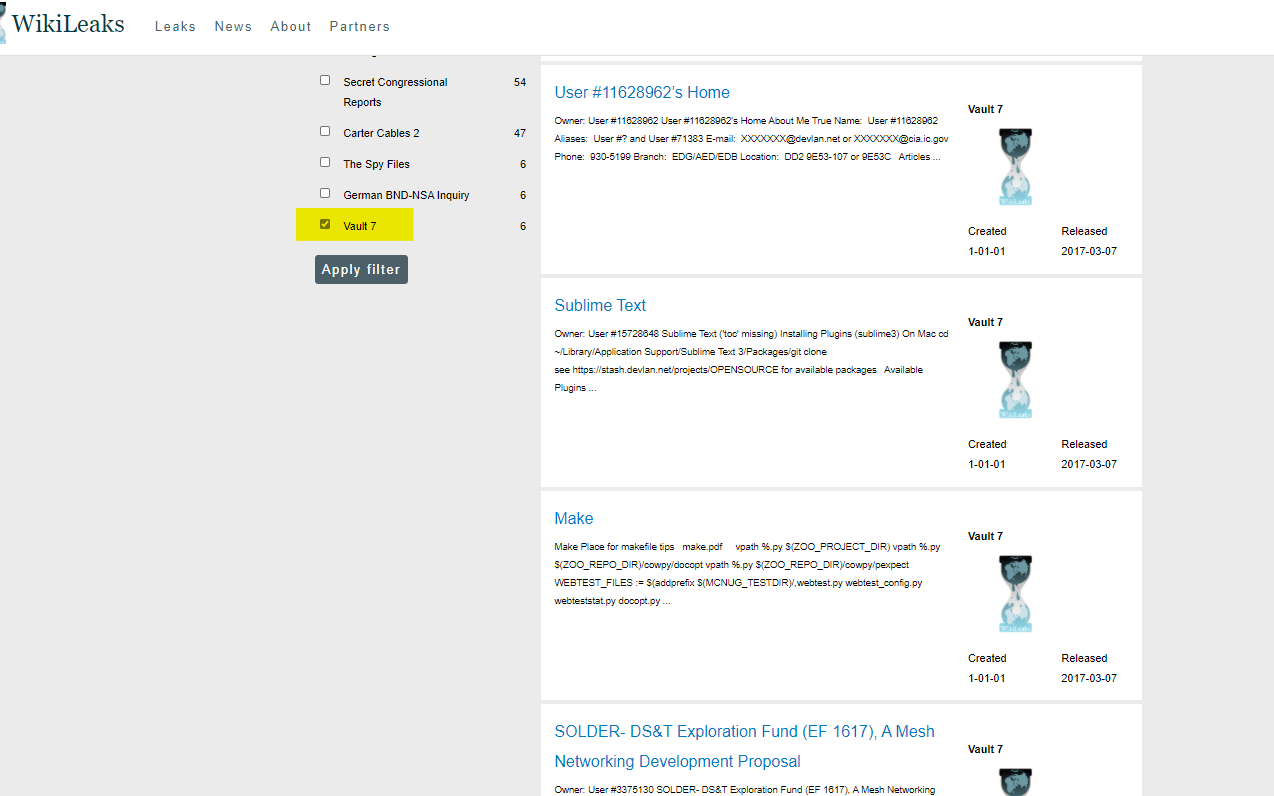Screen dimensions: 1274x796
Task: Tick the Secret Congressional Reports checkbox
Action: [325, 80]
